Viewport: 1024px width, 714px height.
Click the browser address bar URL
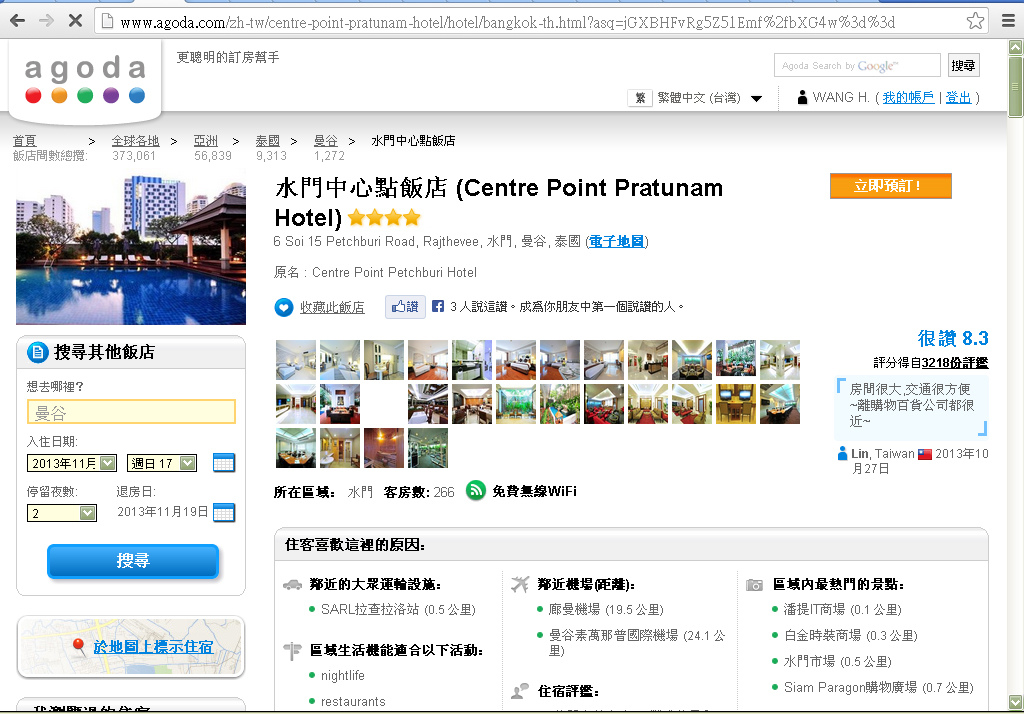point(508,22)
